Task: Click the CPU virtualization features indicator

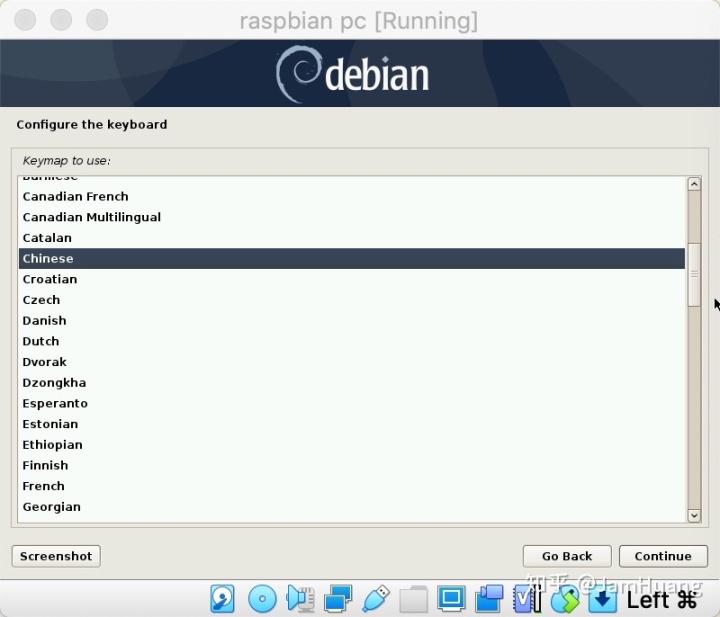Action: tap(527, 599)
